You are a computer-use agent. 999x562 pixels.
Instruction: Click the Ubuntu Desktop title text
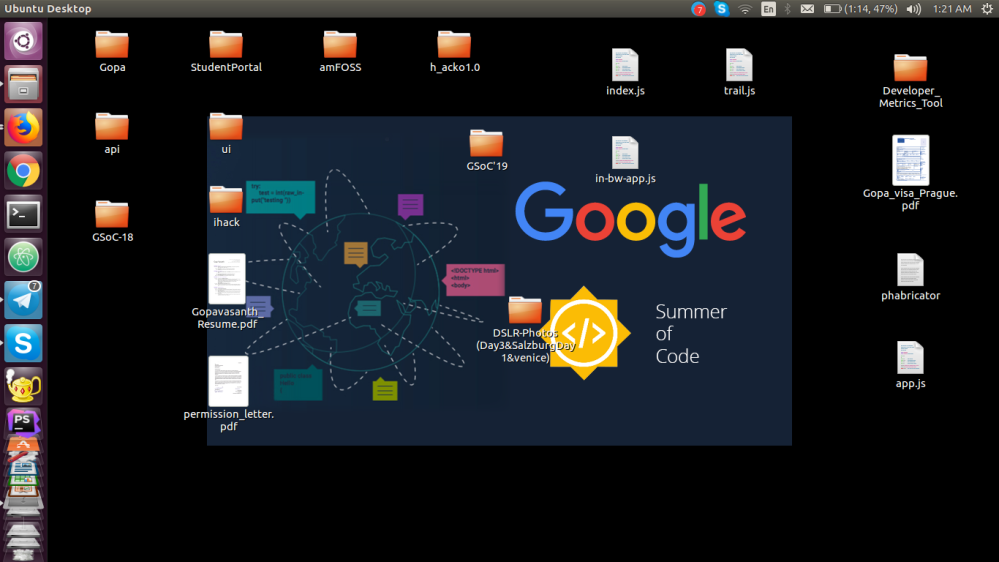coord(48,9)
